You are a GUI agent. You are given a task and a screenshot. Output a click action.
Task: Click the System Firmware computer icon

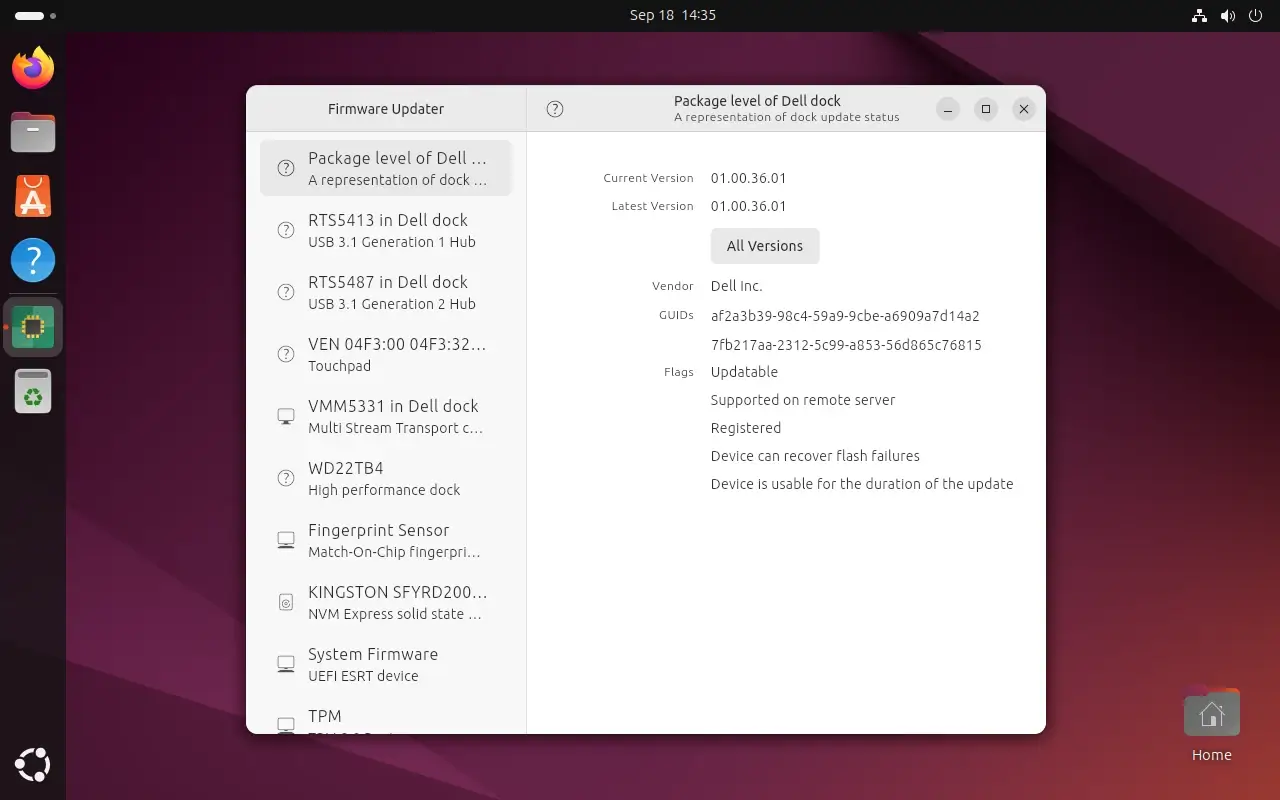coord(286,664)
